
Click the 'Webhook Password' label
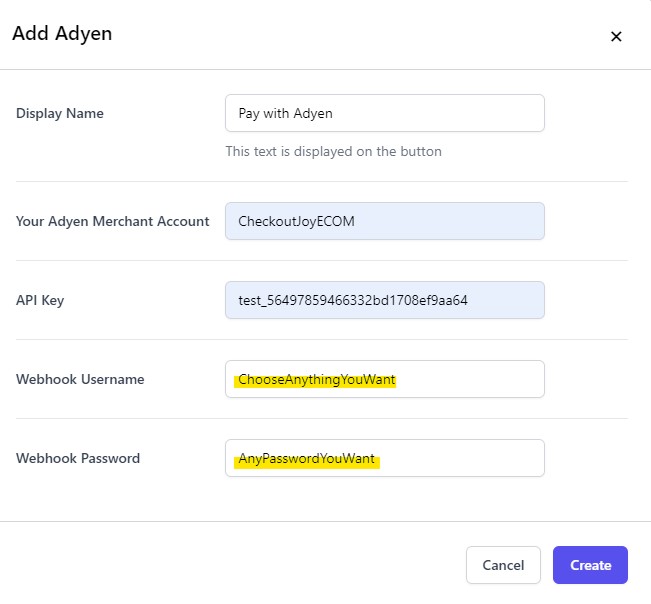coord(78,458)
